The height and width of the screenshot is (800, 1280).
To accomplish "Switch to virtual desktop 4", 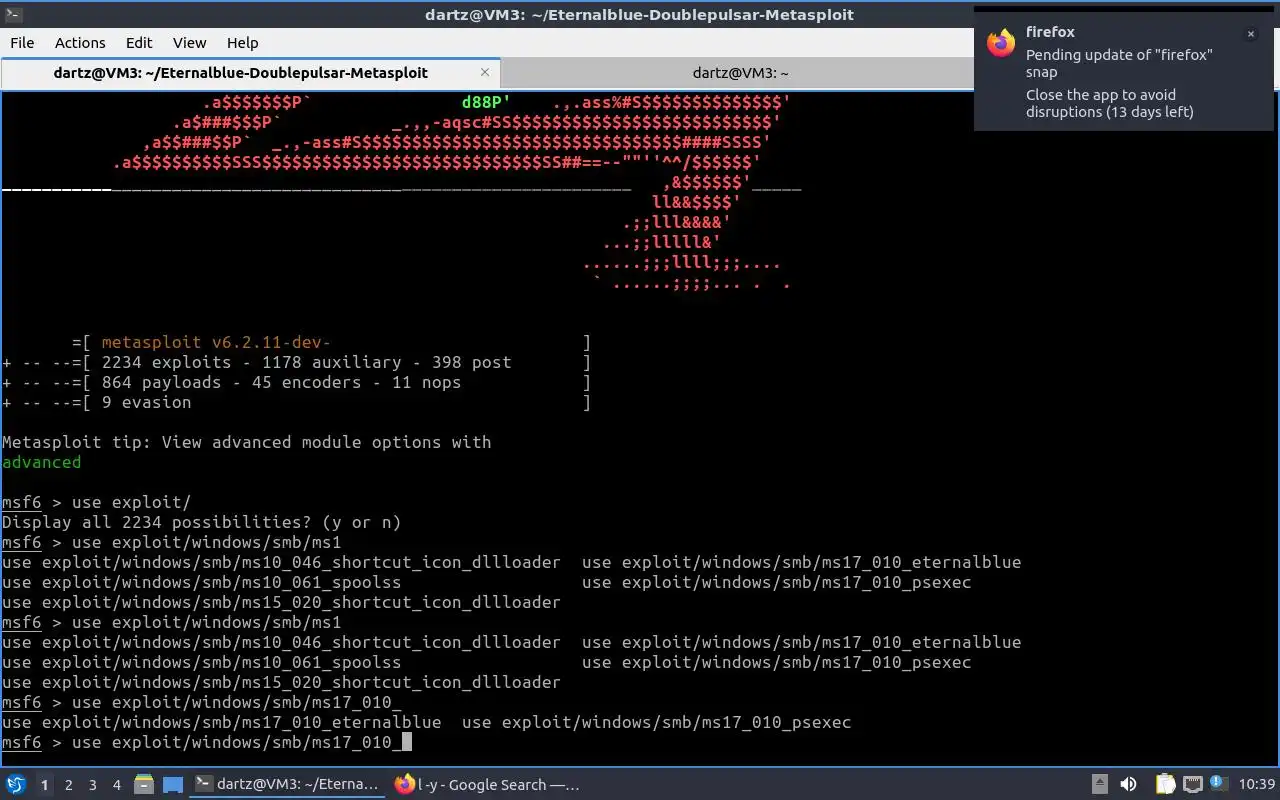I will [117, 785].
